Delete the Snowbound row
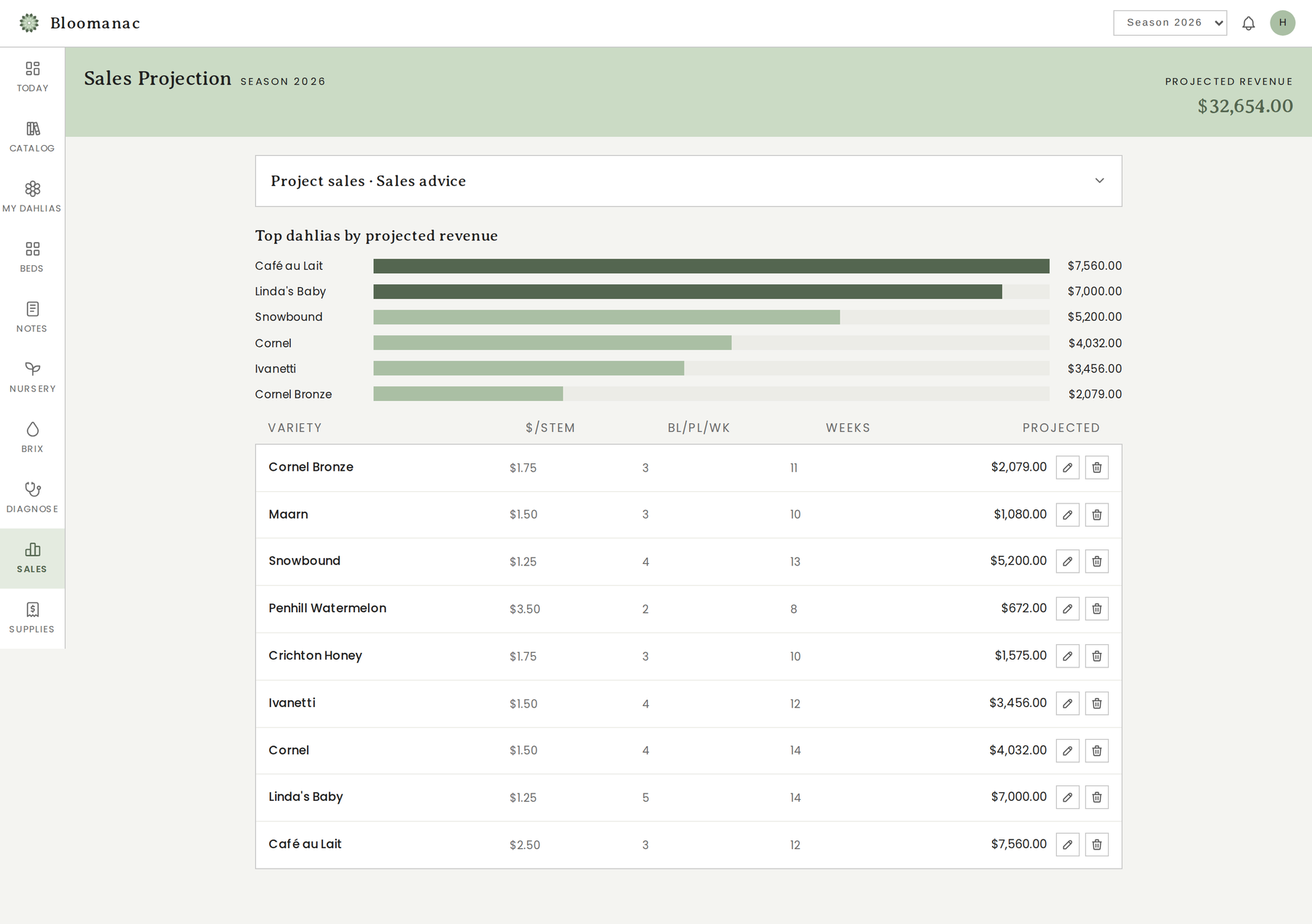Viewport: 1312px width, 924px height. point(1097,561)
